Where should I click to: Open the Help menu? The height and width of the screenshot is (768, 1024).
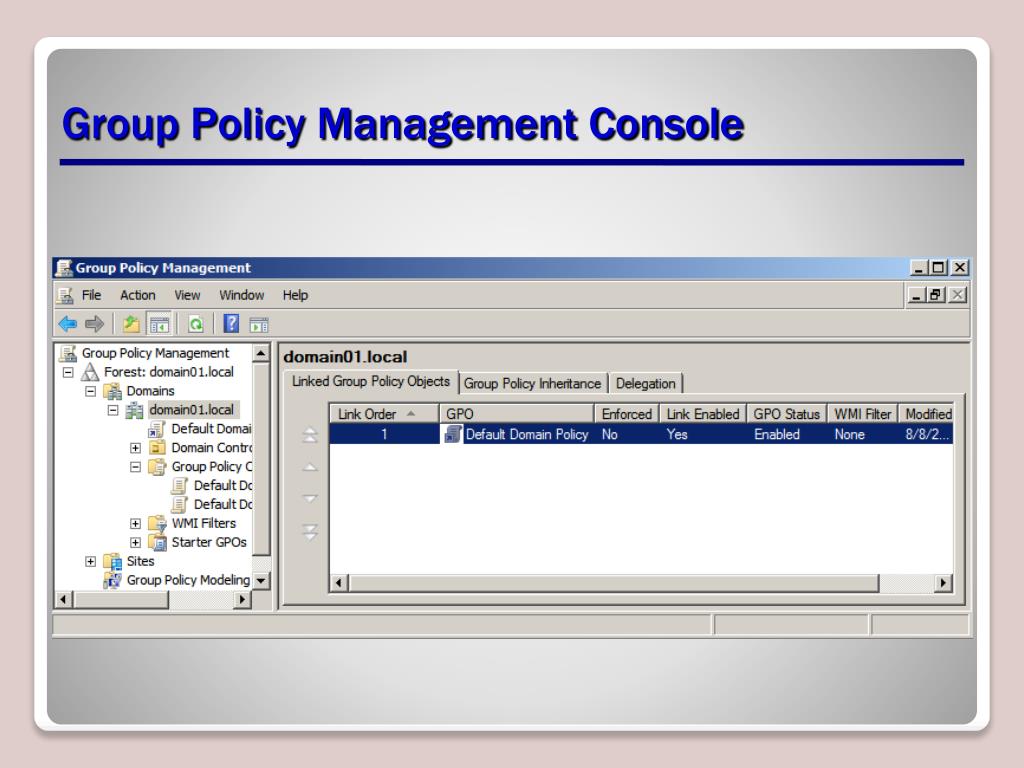click(295, 295)
